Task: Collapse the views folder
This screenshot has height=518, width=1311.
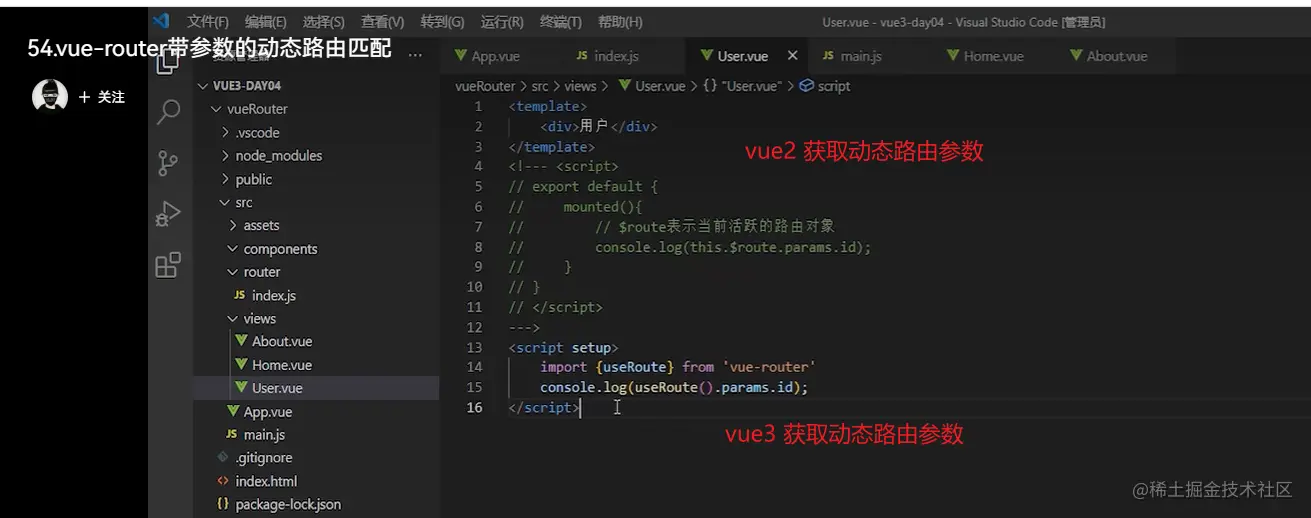Action: click(x=233, y=319)
